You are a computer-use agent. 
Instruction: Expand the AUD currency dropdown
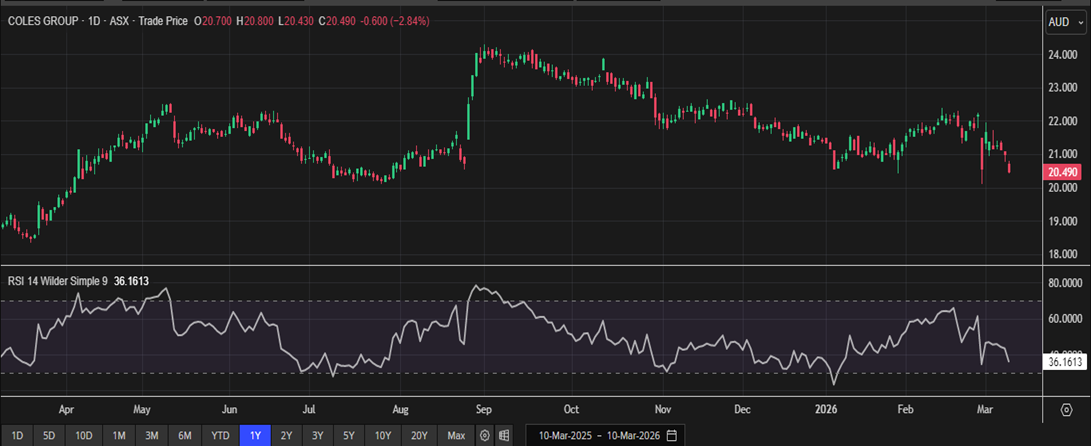pos(1064,21)
